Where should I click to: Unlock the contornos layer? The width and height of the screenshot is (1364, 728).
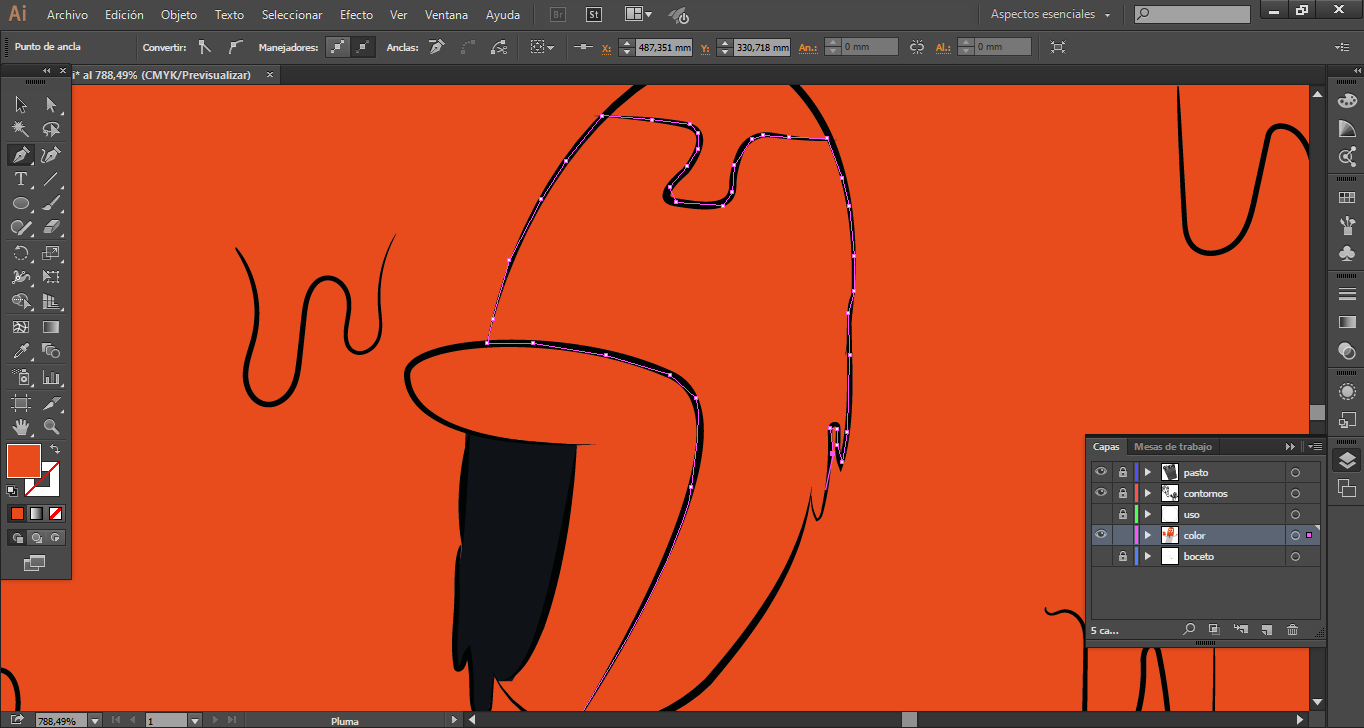tap(1122, 493)
